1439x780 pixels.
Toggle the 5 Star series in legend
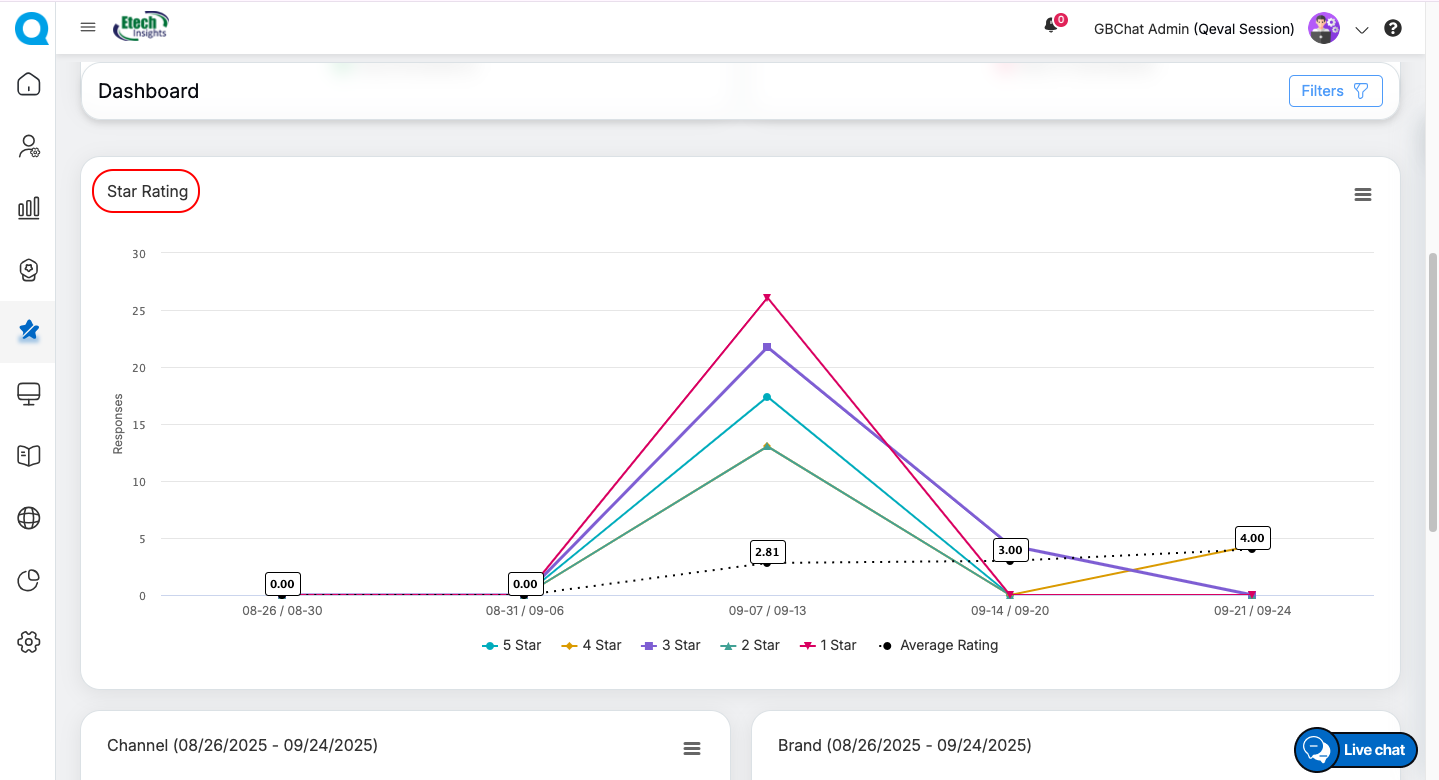click(511, 646)
